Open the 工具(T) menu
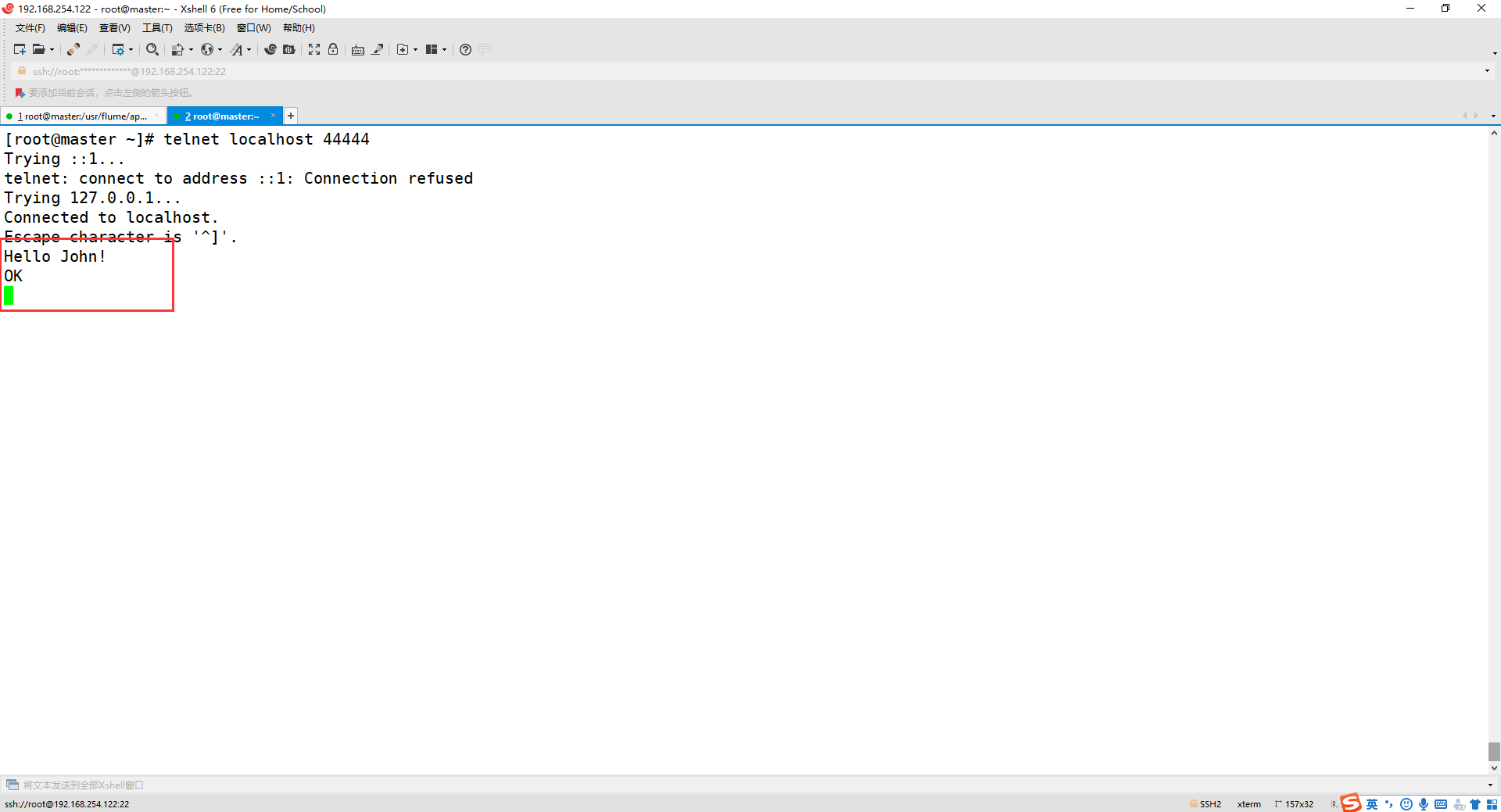 (157, 28)
